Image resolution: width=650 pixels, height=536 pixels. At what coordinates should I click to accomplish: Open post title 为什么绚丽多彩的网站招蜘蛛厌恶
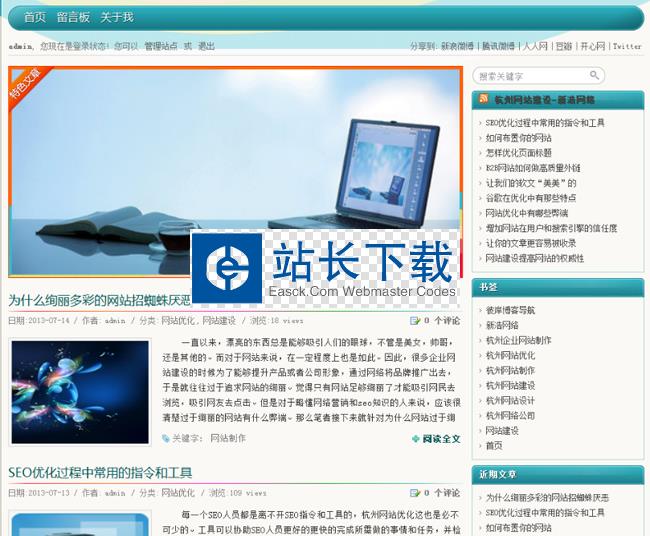coord(100,300)
